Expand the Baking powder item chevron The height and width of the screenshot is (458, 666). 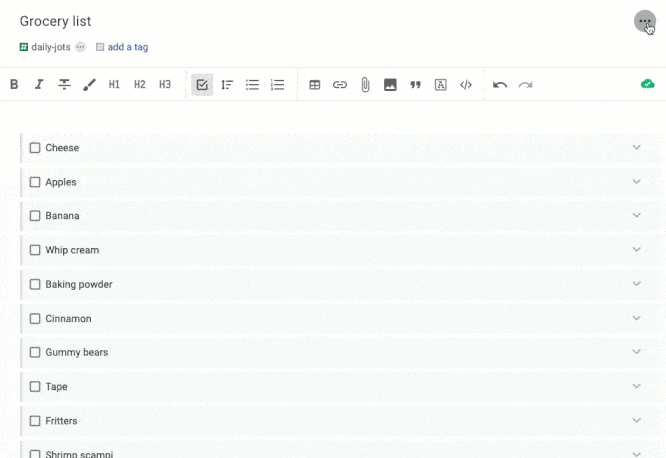636,283
